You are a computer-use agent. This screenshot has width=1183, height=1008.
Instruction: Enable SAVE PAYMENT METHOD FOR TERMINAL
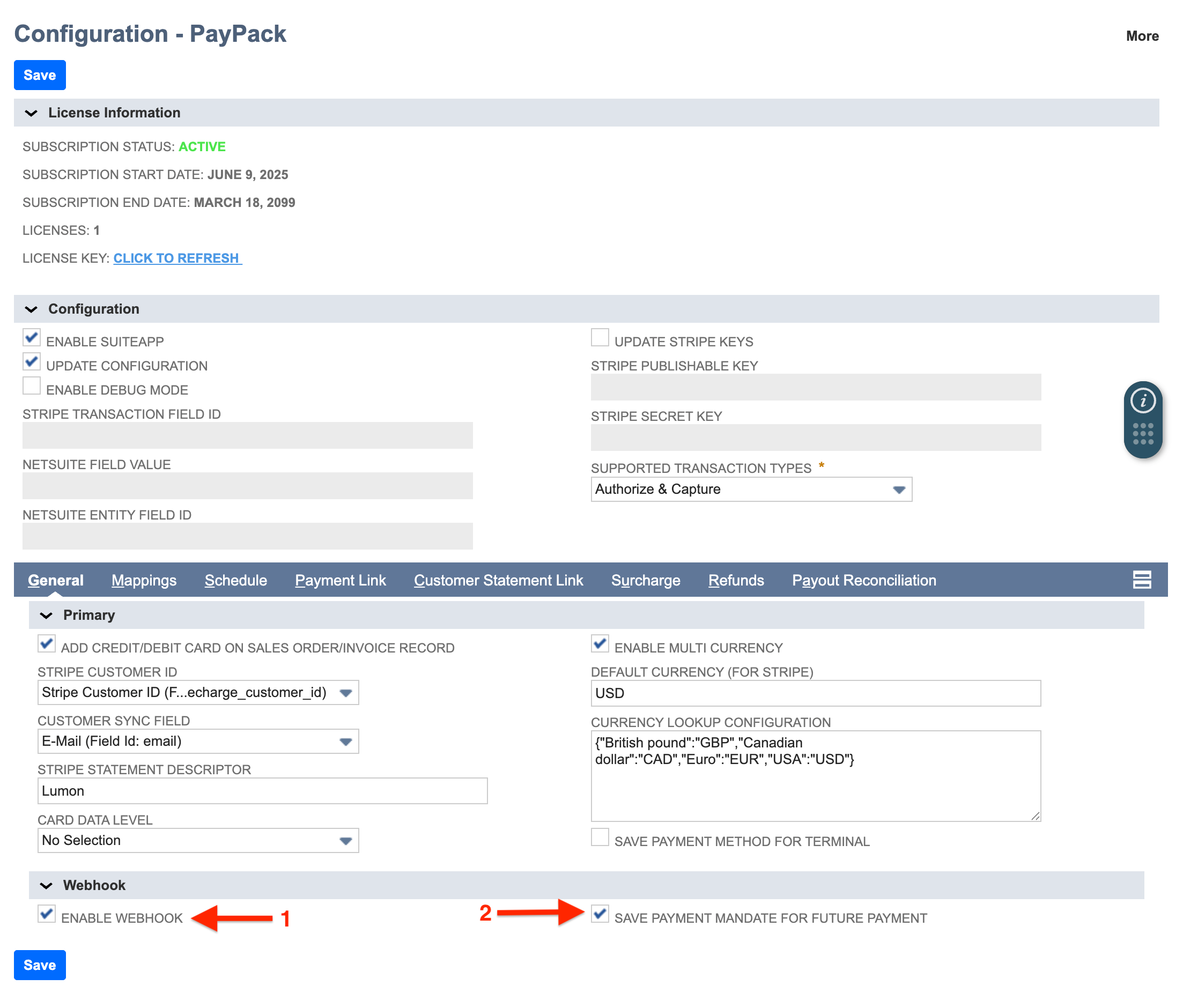[x=600, y=837]
